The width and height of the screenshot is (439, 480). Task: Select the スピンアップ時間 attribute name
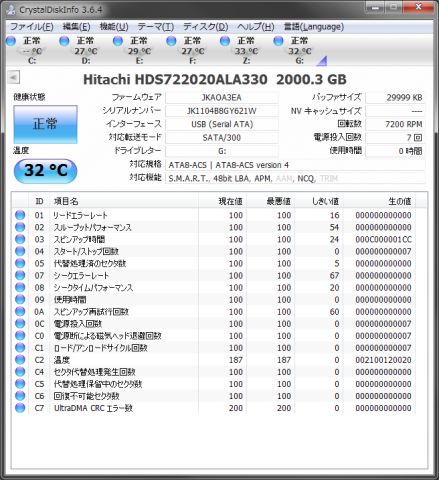[x=79, y=239]
